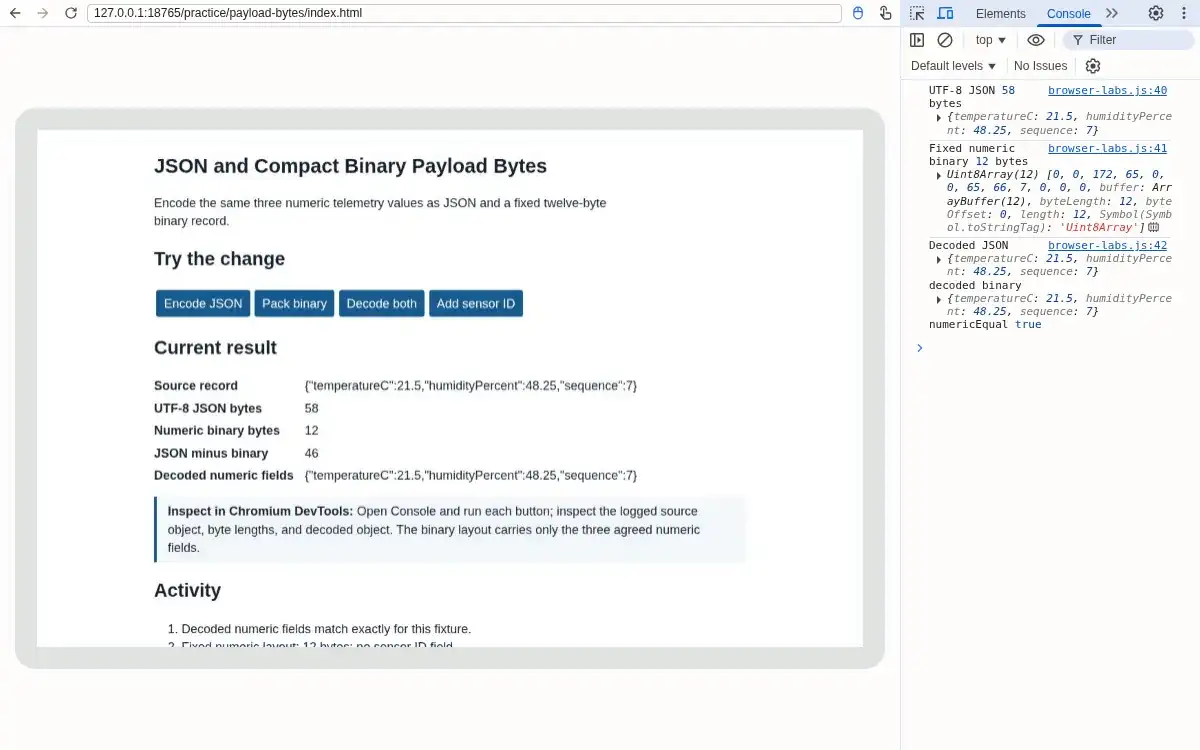Screen dimensions: 1200x750
Task: Click the 'Source record' label
Action: [196, 385]
